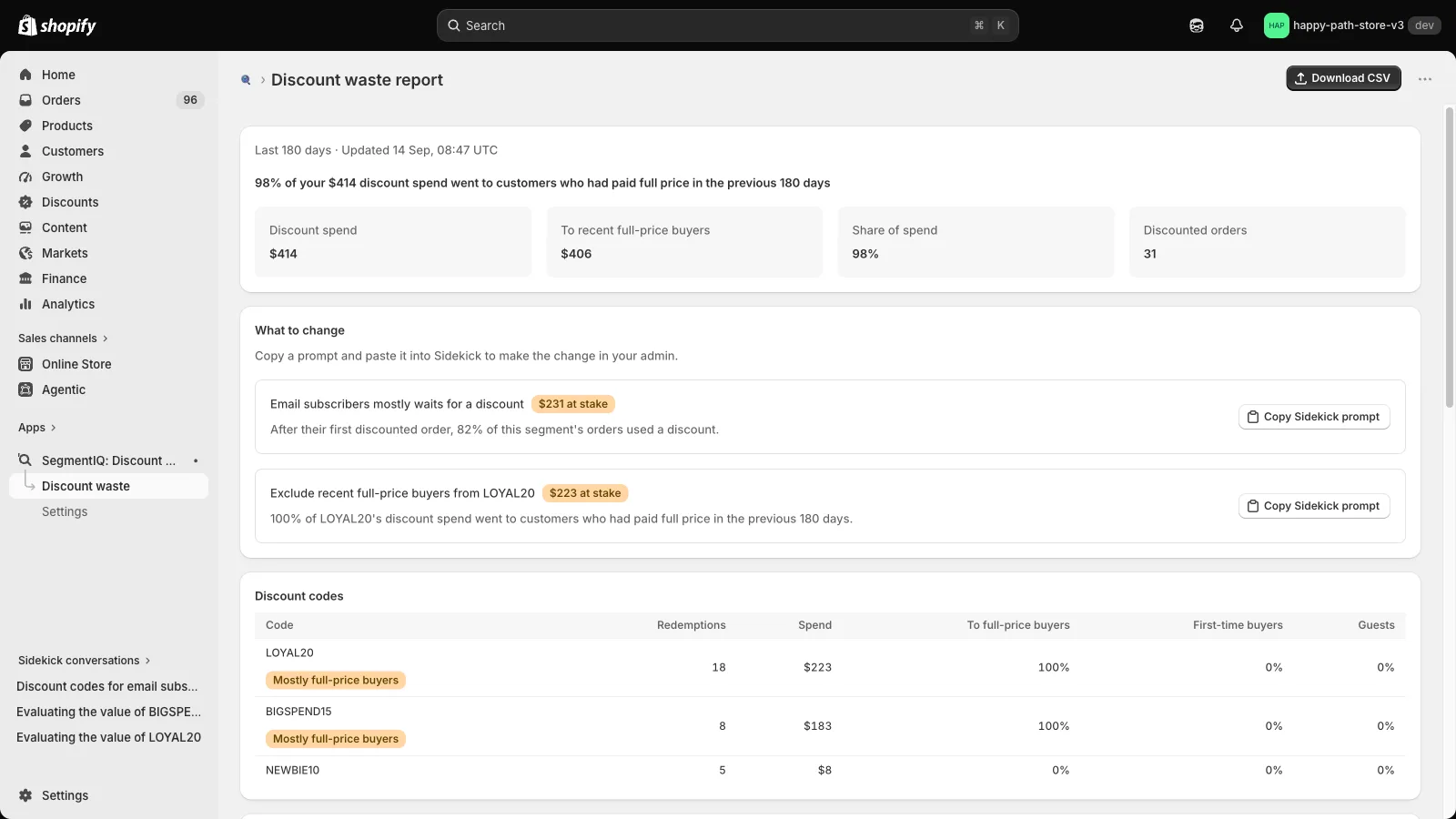Screen dimensions: 1456x819
Task: Click the To recent full-price buyers $406 card
Action: pyautogui.click(x=684, y=242)
